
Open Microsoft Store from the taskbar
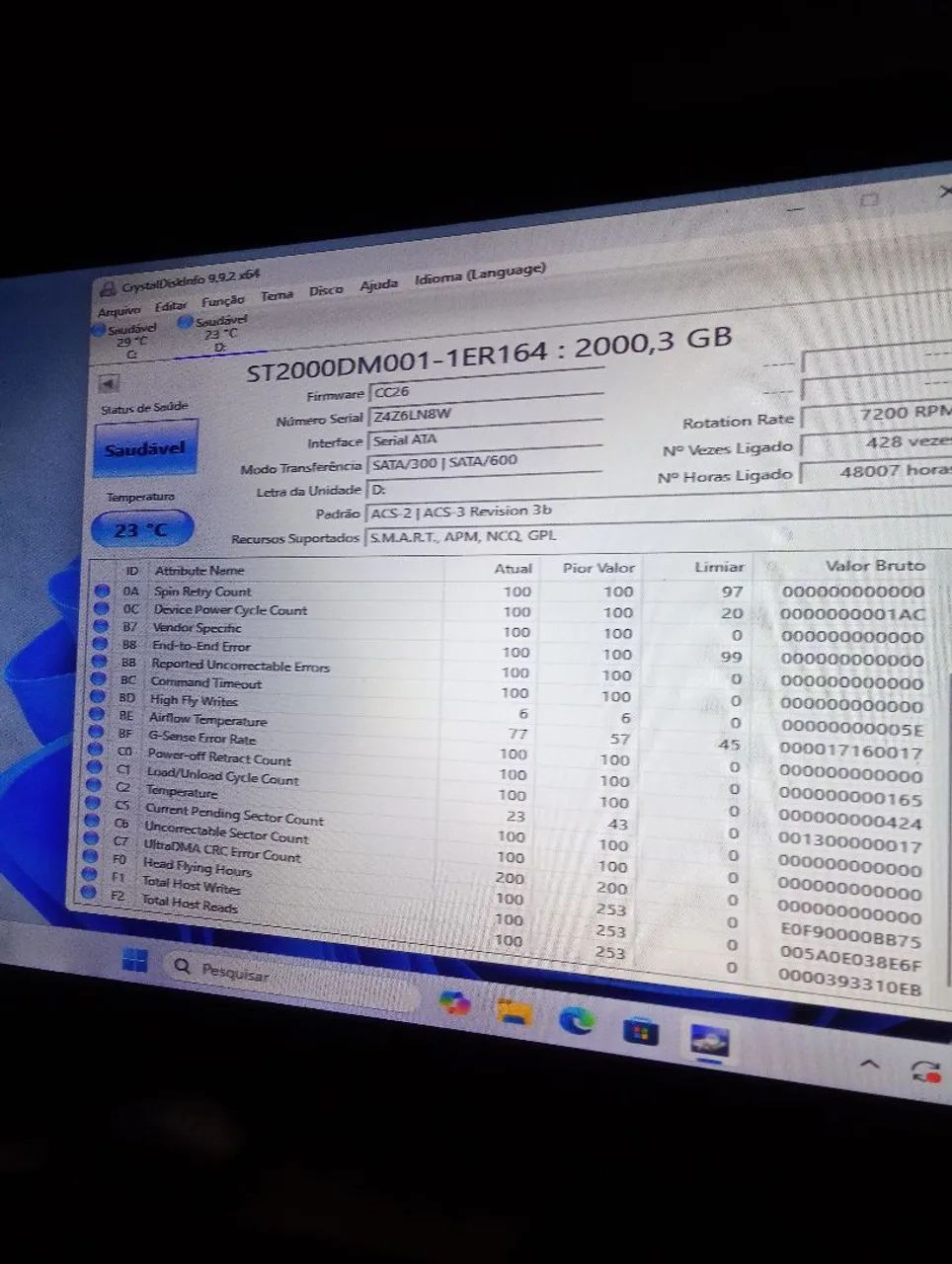tap(641, 1032)
